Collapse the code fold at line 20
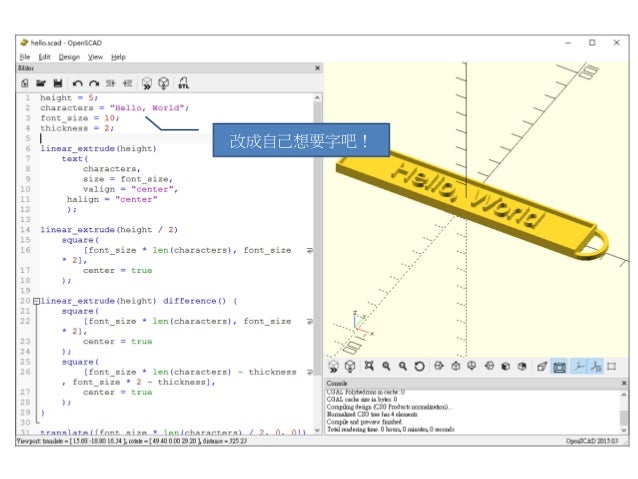The height and width of the screenshot is (479, 638). coord(36,301)
